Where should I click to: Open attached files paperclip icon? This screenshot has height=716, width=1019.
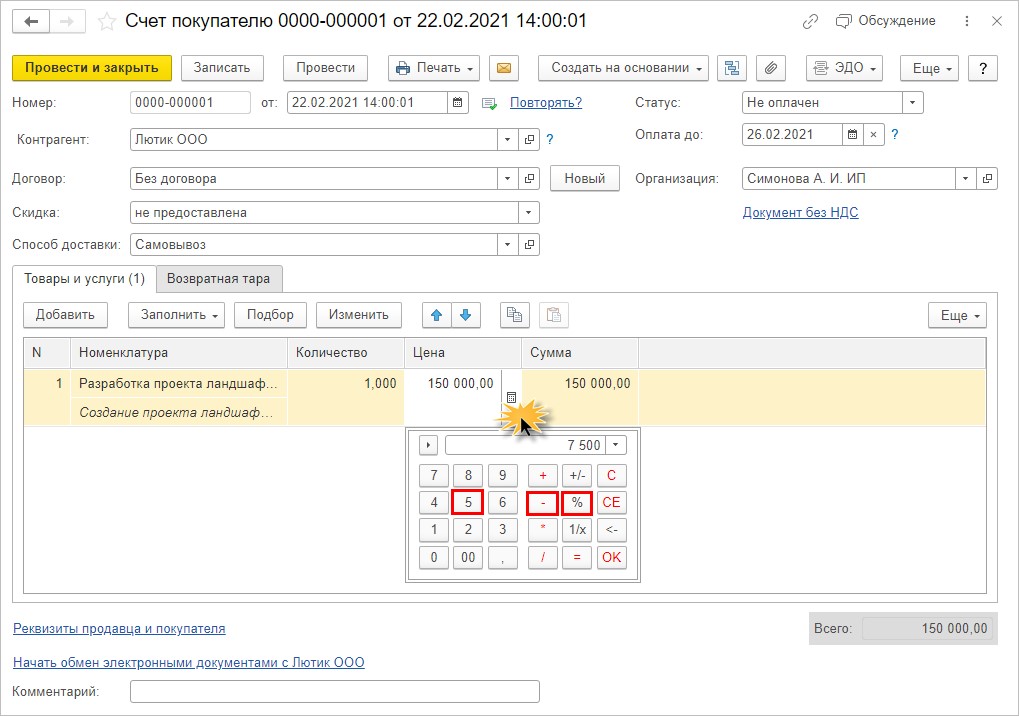pos(770,68)
